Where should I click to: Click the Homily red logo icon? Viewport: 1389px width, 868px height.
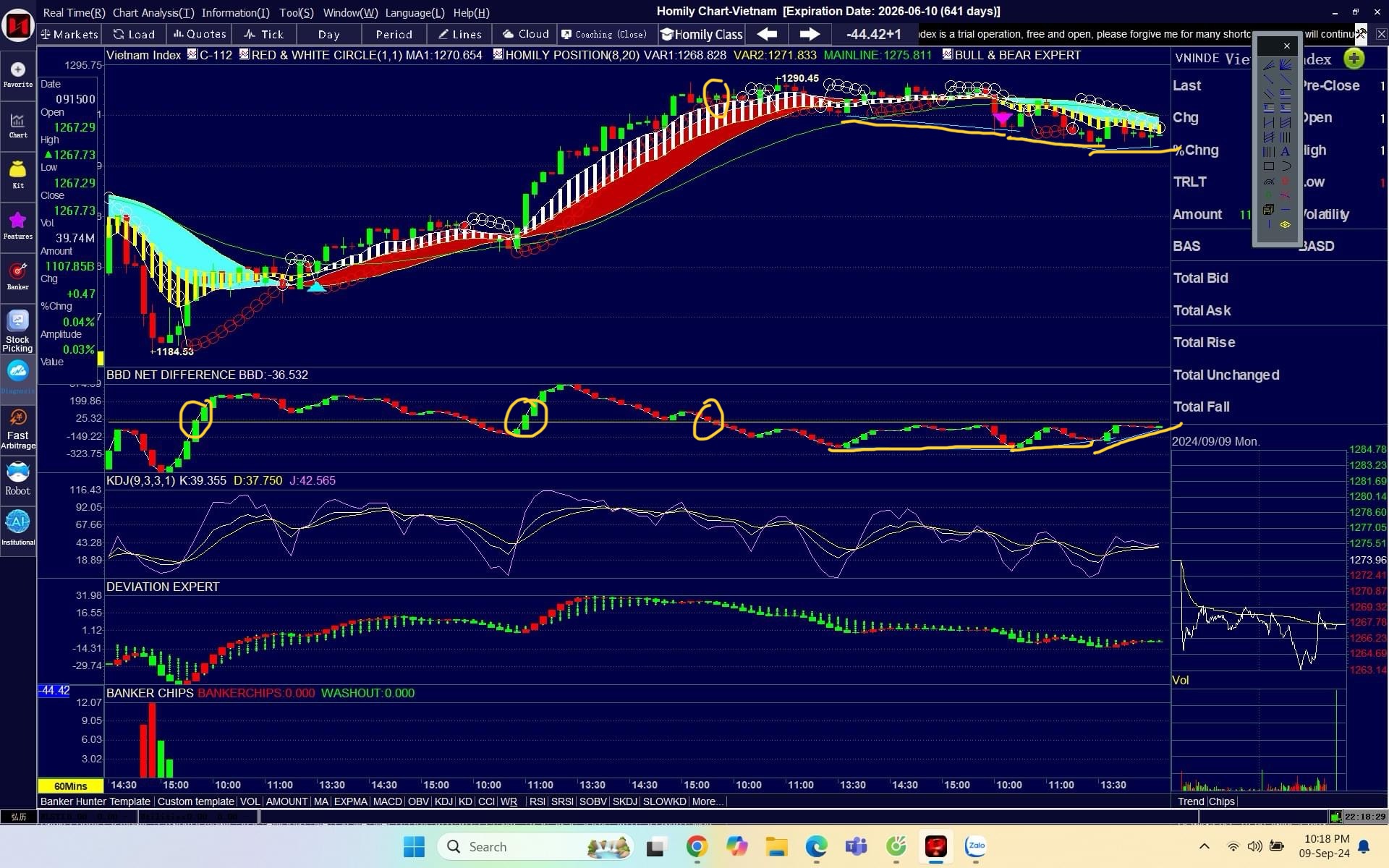click(18, 26)
